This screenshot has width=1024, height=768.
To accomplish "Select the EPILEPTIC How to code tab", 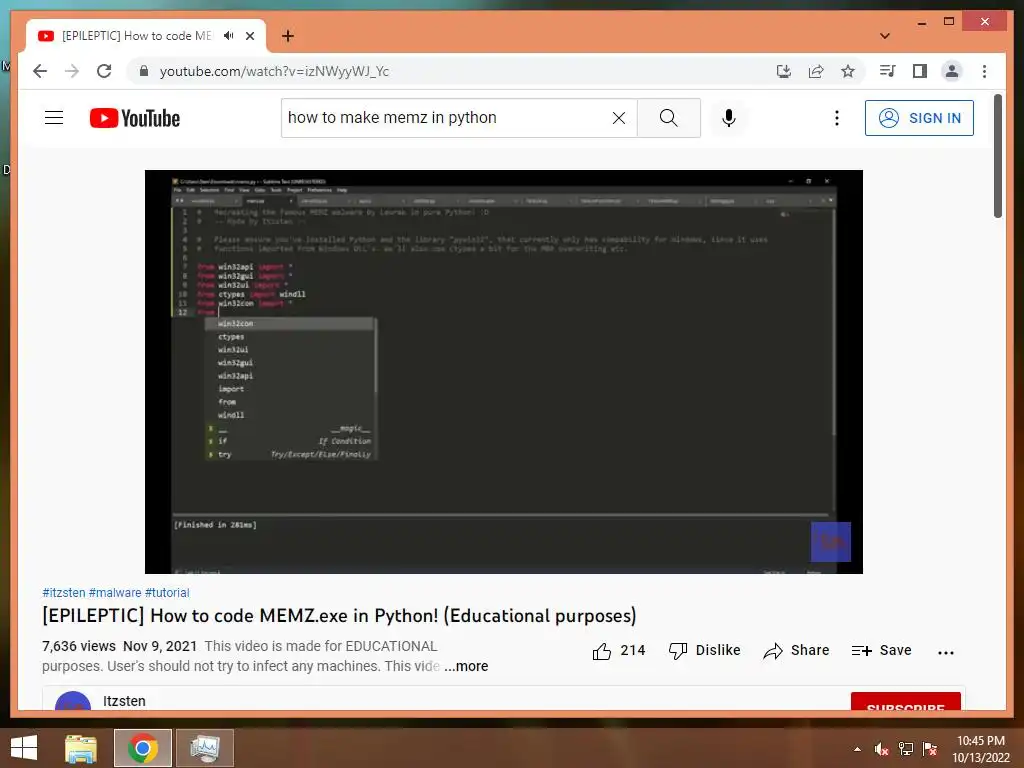I will pos(137,36).
